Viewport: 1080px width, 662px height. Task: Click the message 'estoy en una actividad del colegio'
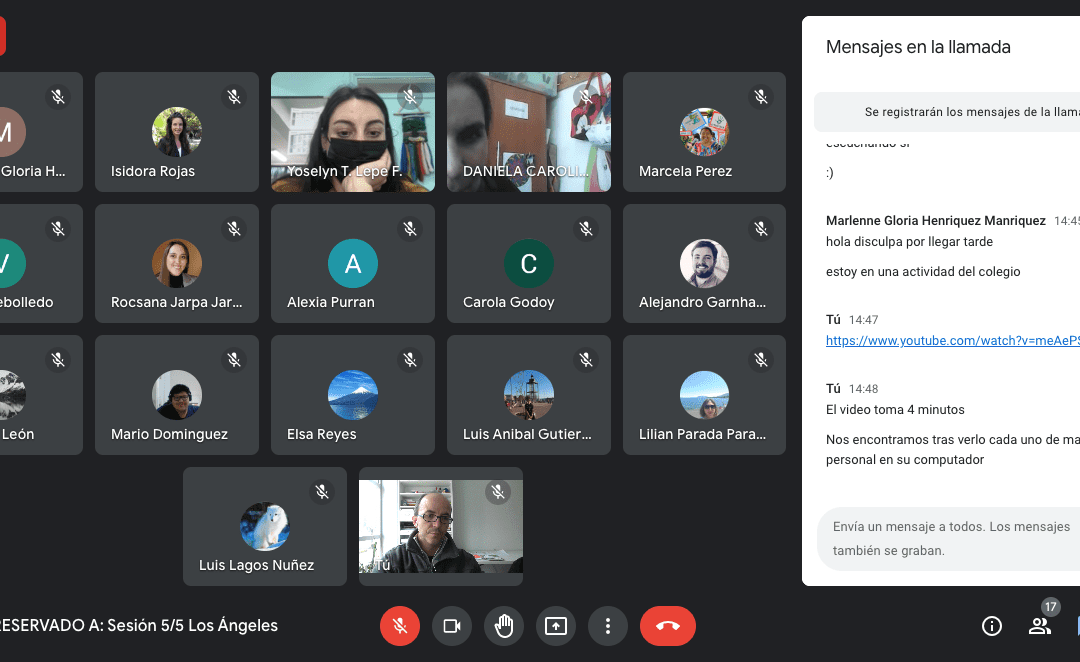(x=923, y=271)
